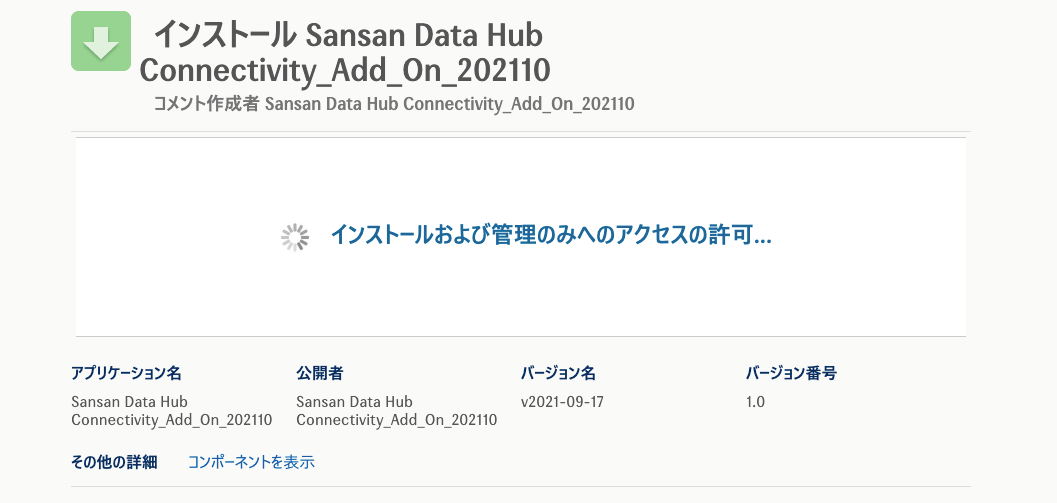Click the loading spinner icon

point(294,236)
